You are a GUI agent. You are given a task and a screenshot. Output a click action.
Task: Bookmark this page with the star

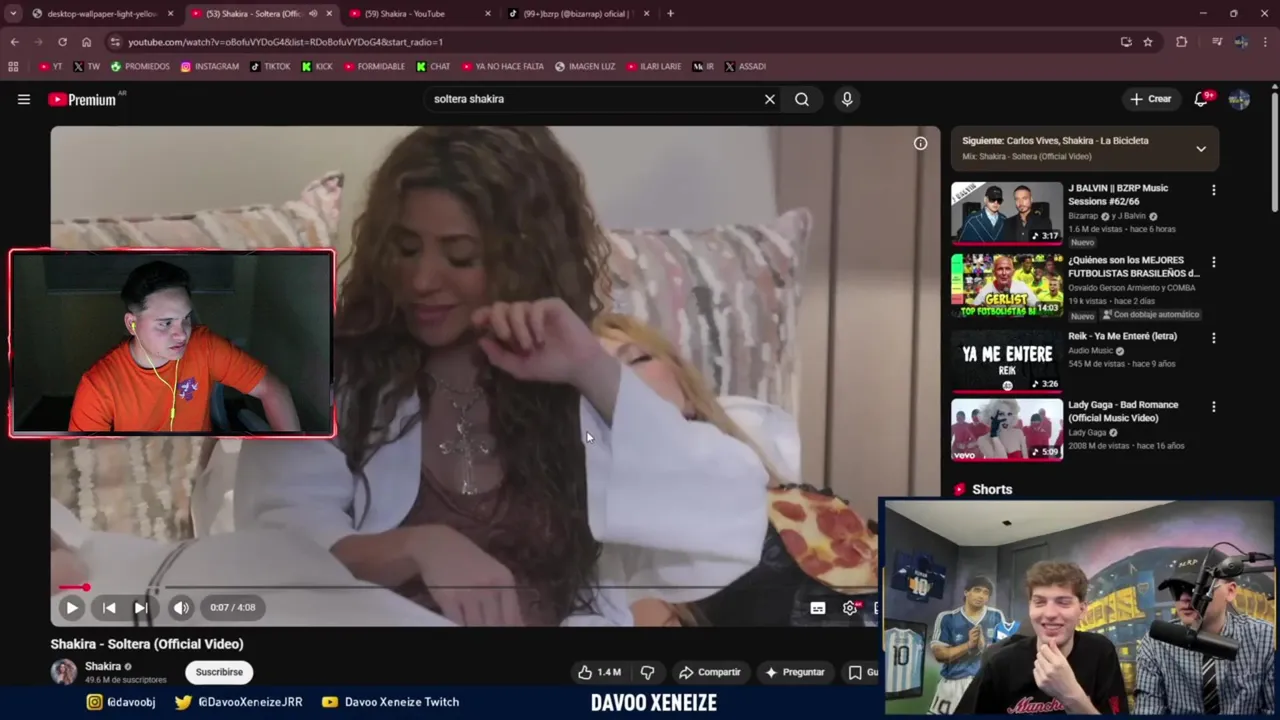[x=1148, y=42]
